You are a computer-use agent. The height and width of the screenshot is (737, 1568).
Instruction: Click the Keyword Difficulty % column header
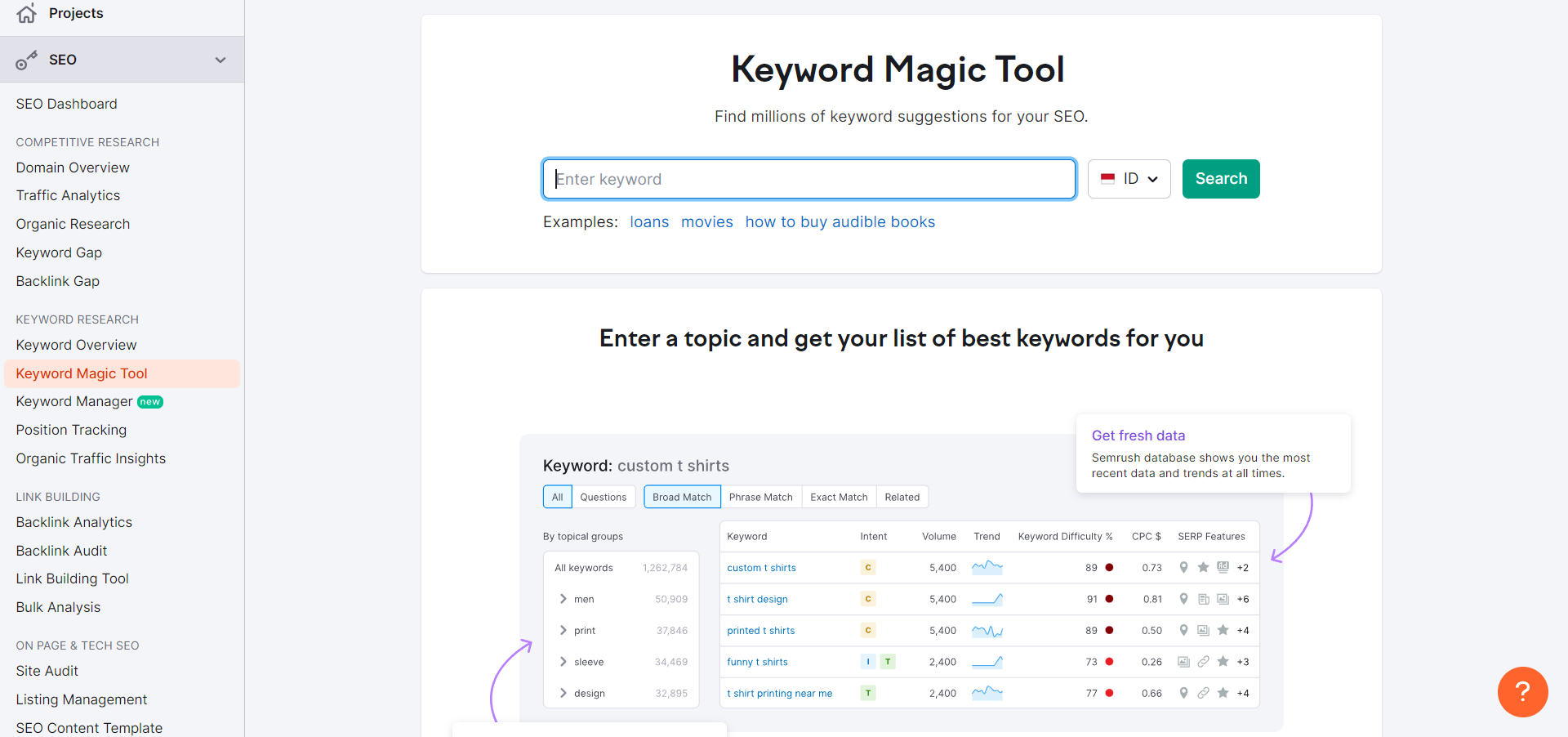click(1065, 537)
